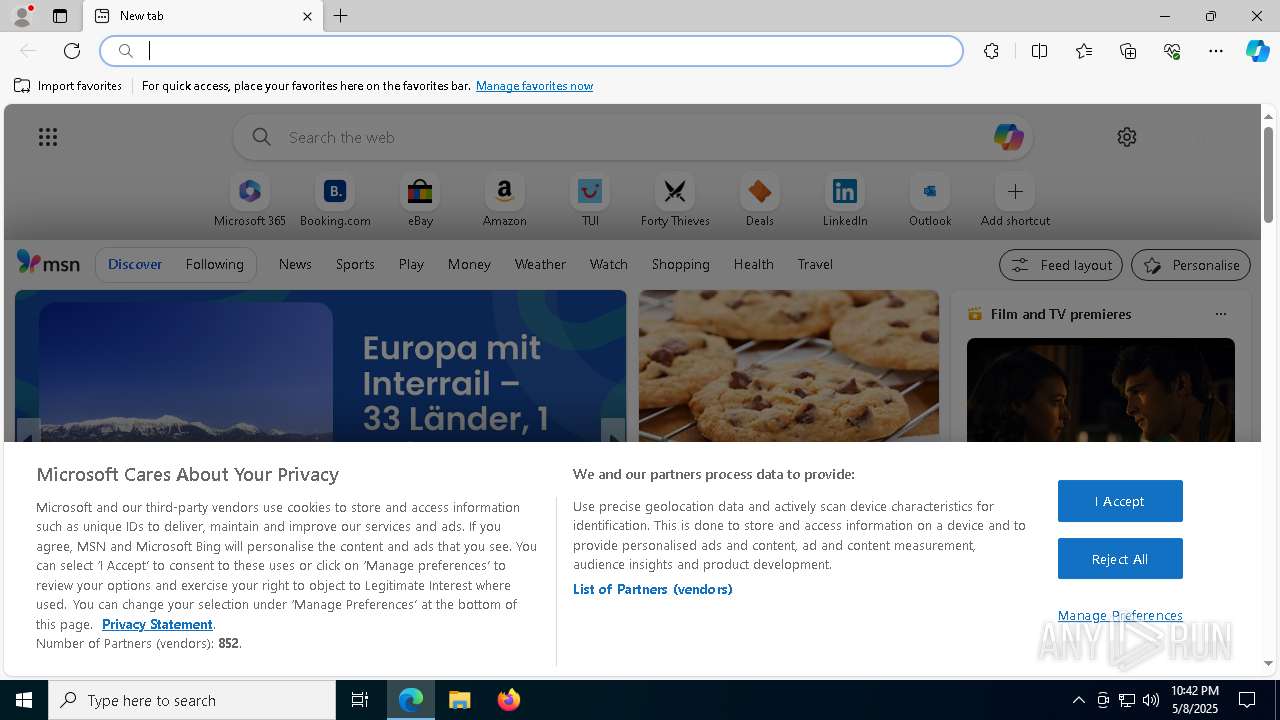Screen dimensions: 1280x720
Task: Open the News menu item
Action: coord(295,264)
